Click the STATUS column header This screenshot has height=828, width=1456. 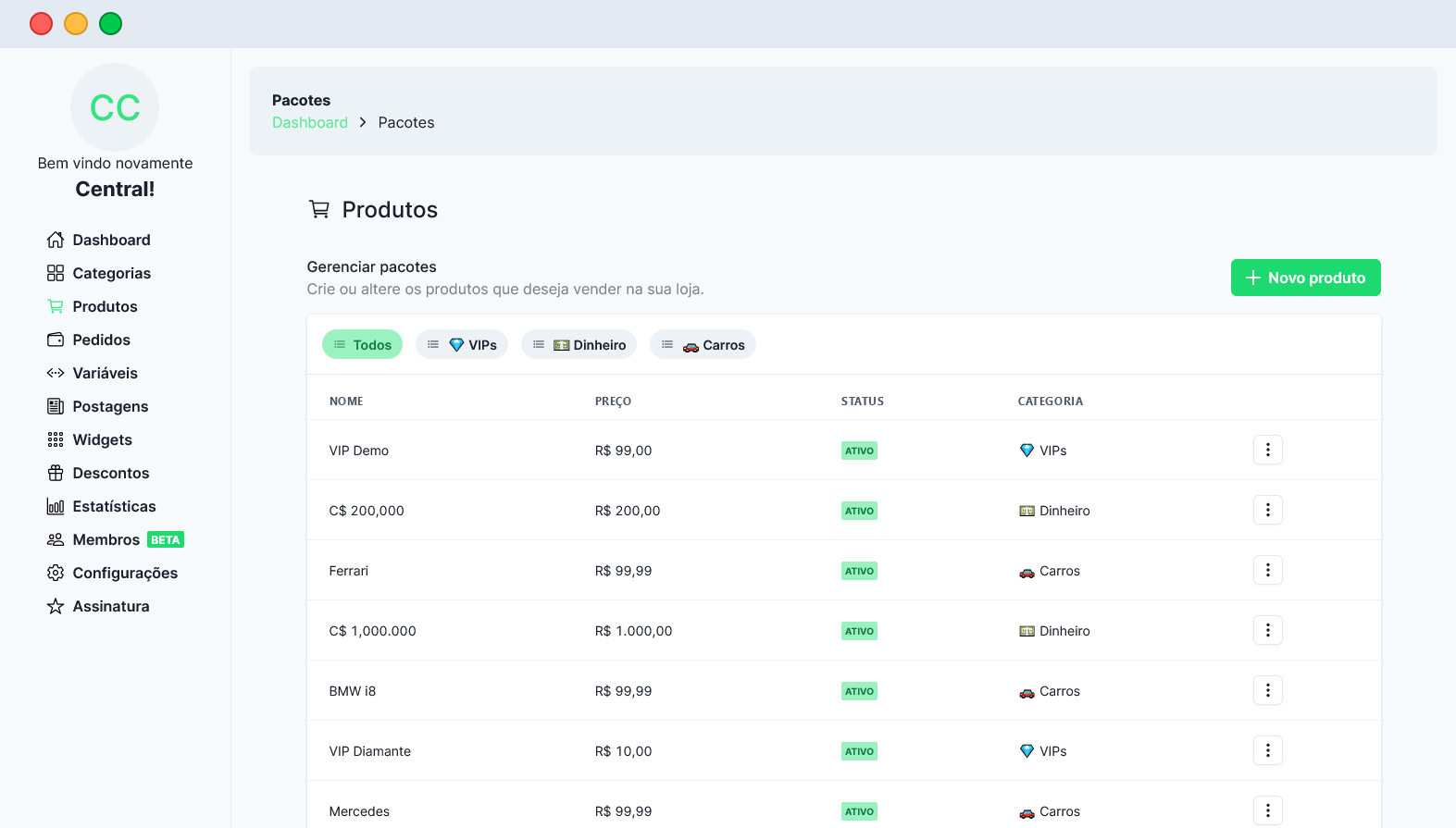[863, 402]
